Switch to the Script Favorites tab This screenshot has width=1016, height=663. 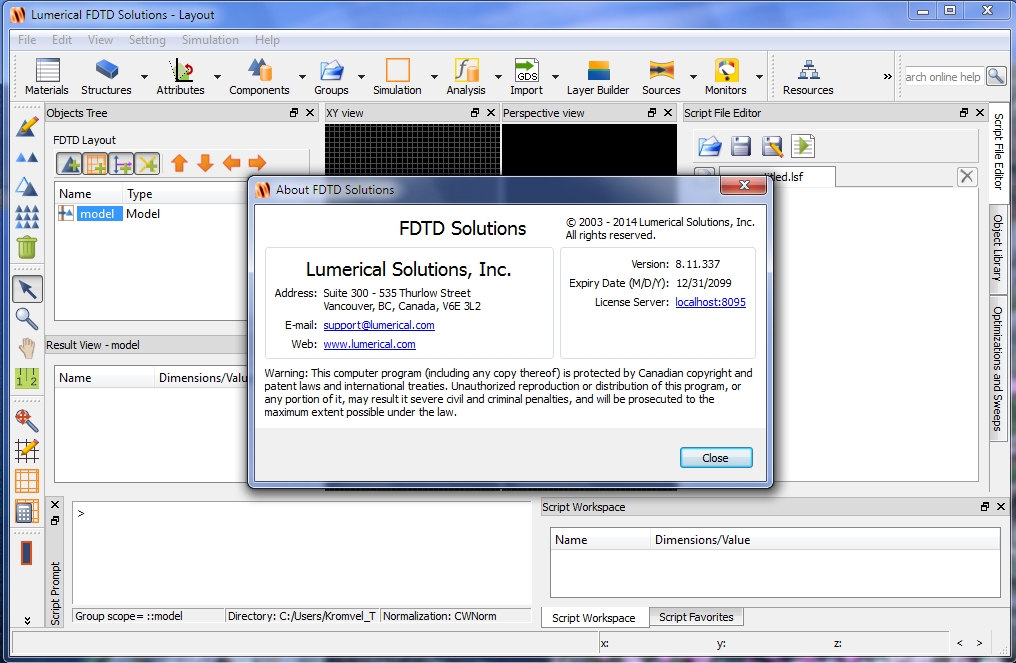click(696, 617)
